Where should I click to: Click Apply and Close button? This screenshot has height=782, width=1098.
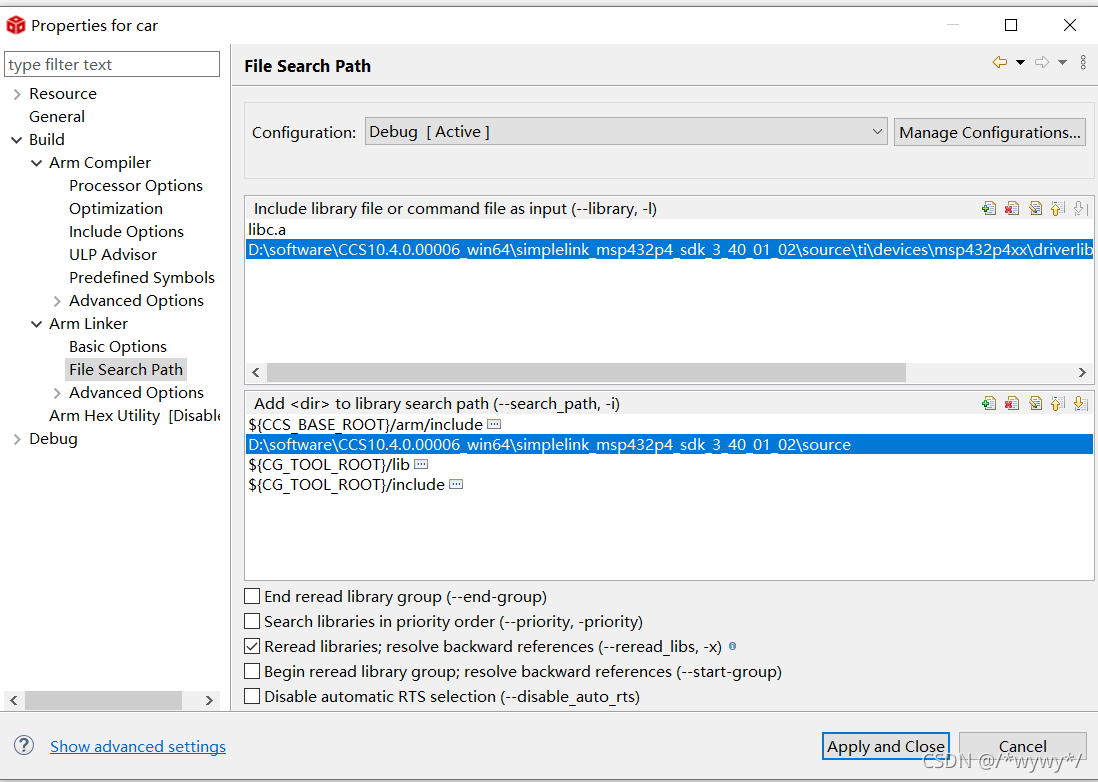click(886, 746)
